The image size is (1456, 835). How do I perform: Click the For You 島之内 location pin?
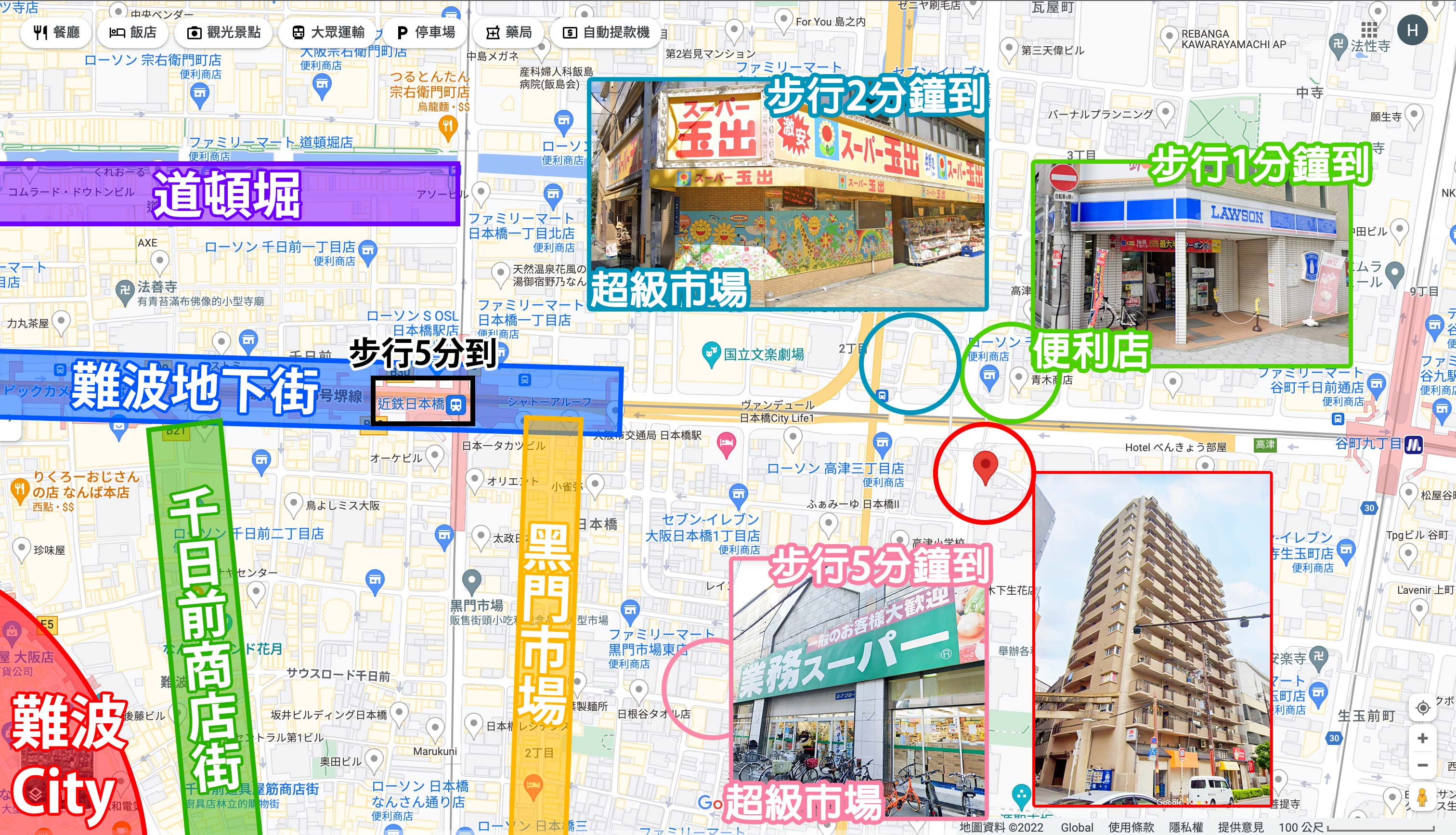coord(783,21)
